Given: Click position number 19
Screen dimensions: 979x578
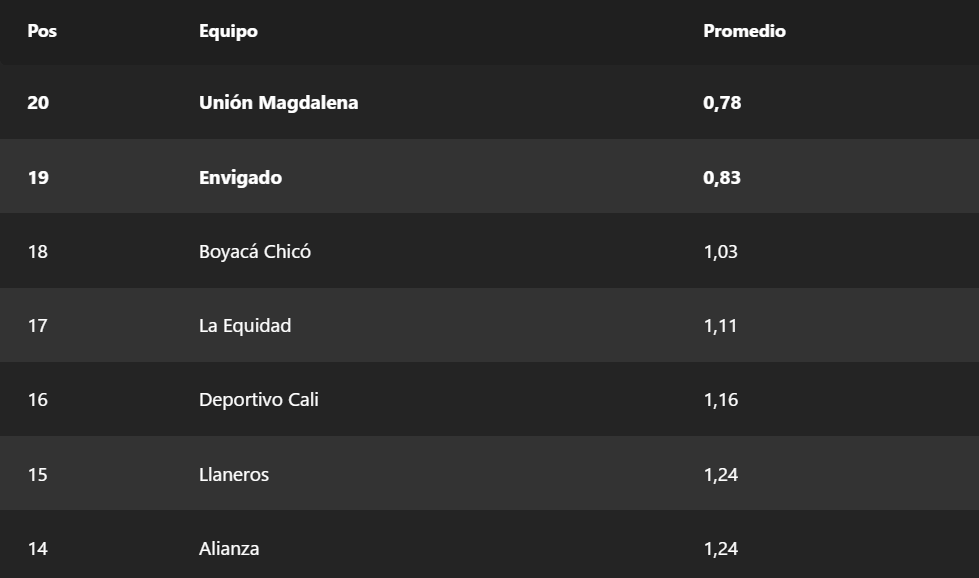Looking at the screenshot, I should (x=38, y=178).
